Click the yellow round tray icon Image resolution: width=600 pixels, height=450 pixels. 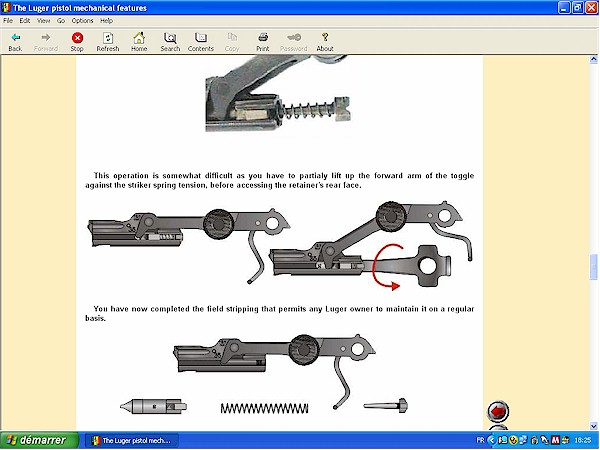[x=514, y=440]
